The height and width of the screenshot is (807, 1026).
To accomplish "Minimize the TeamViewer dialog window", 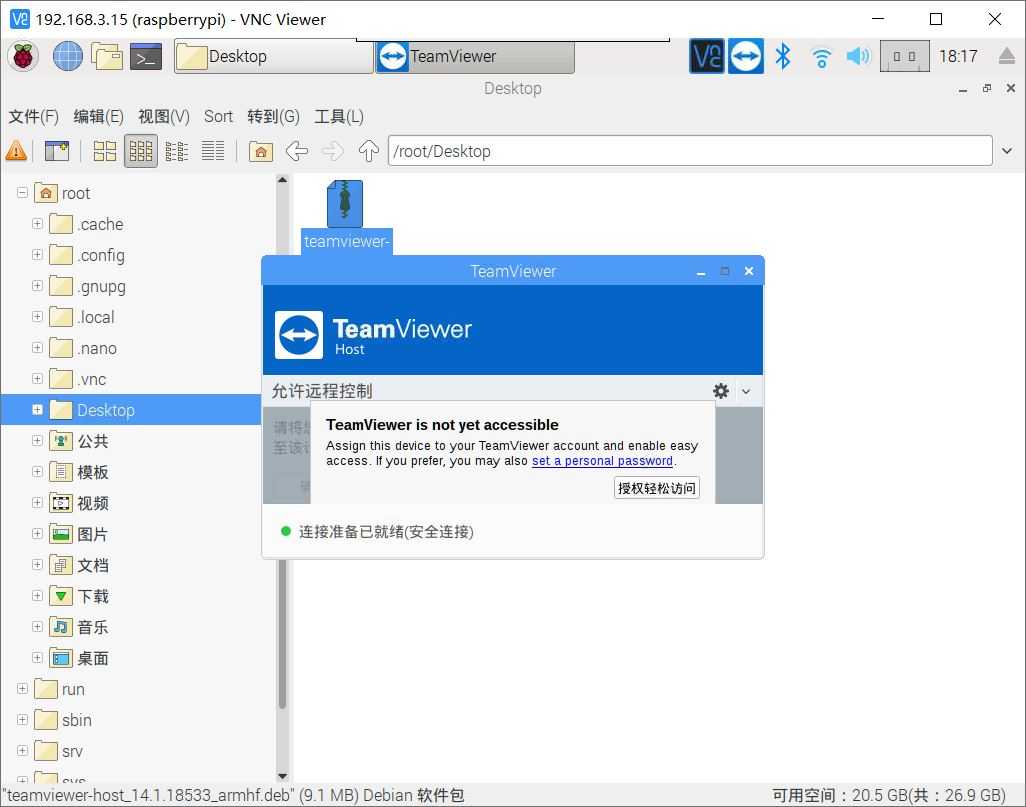I will [x=701, y=271].
